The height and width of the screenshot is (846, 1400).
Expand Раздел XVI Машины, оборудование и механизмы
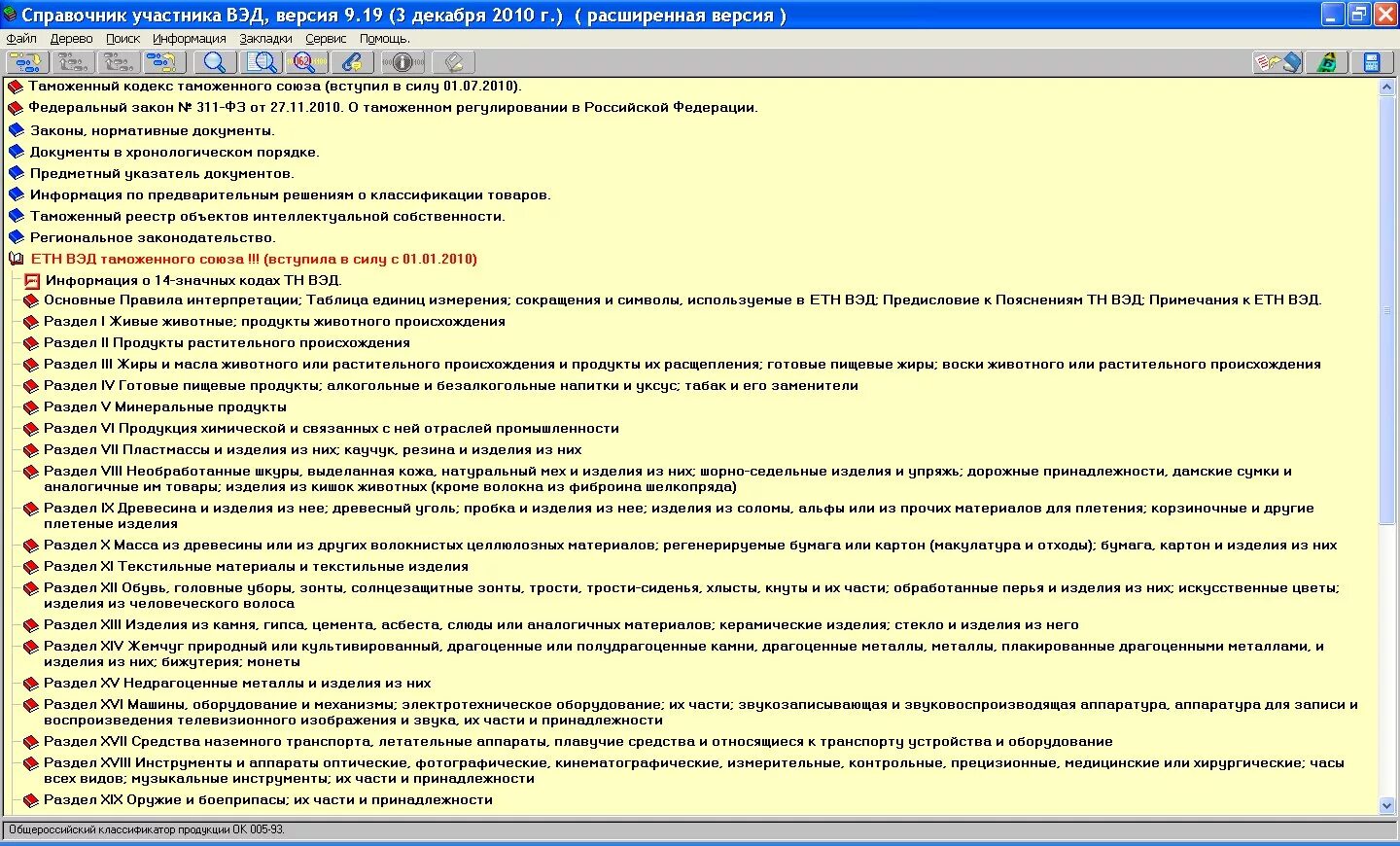click(701, 713)
